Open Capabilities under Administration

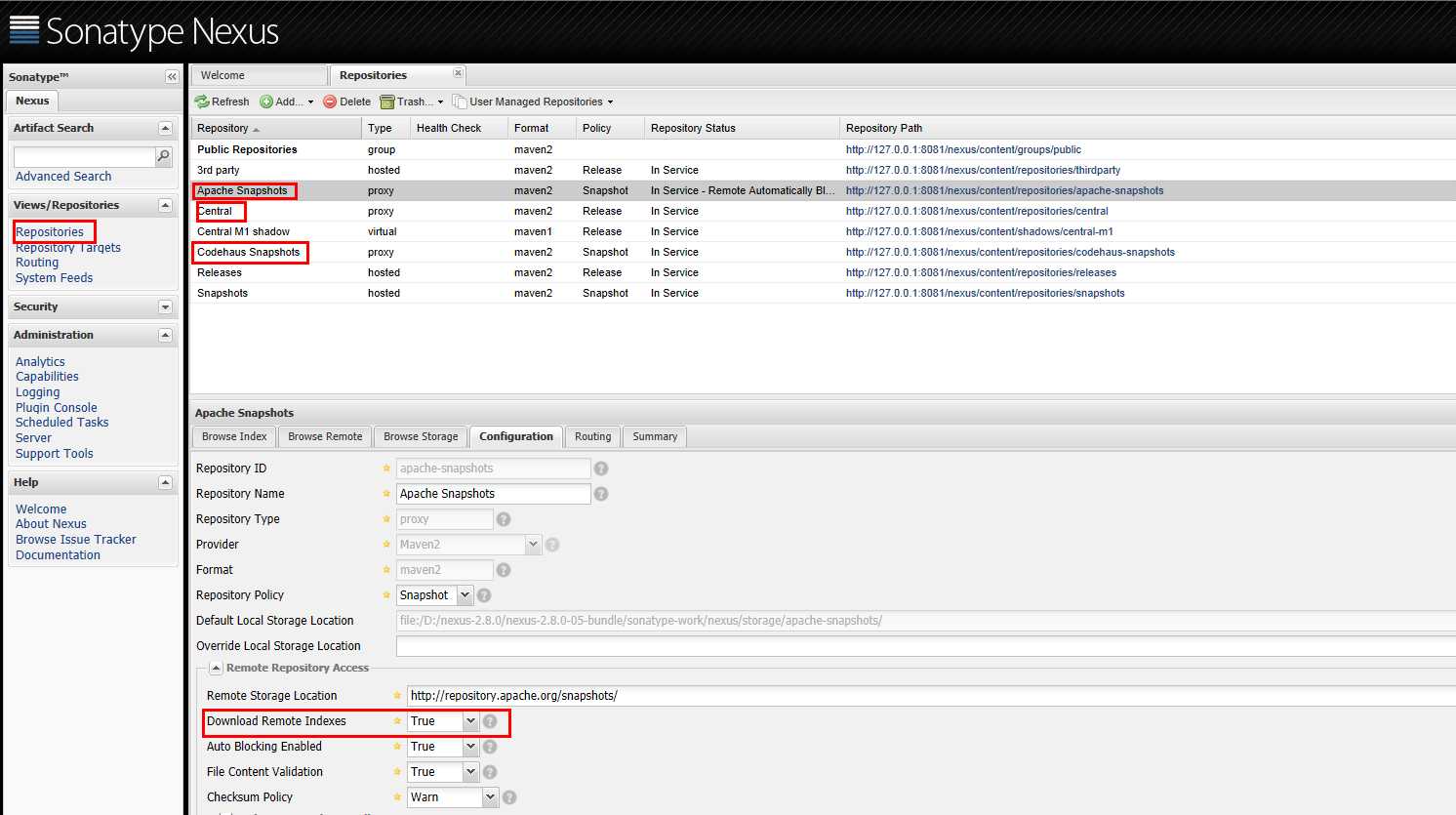click(x=47, y=377)
